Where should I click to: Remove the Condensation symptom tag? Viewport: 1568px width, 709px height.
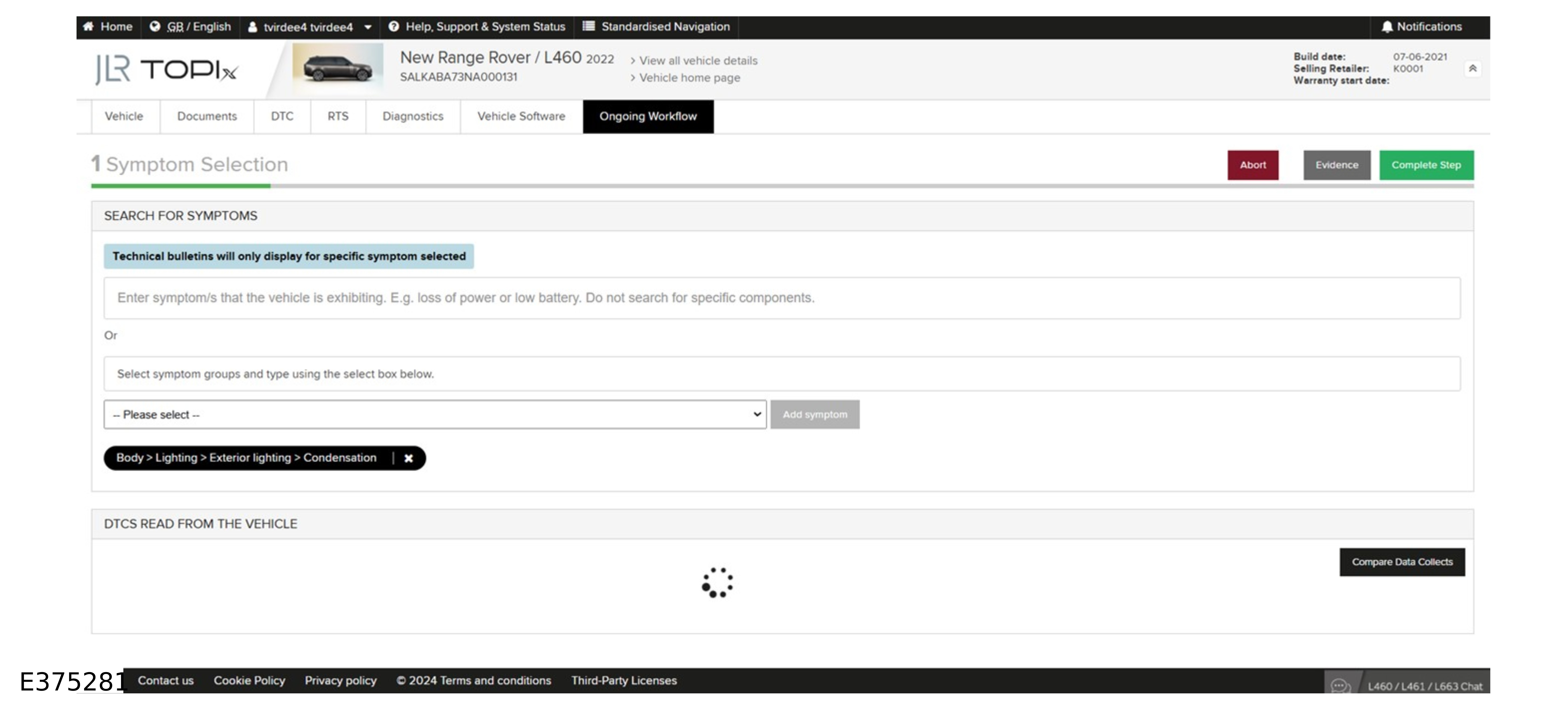tap(408, 458)
